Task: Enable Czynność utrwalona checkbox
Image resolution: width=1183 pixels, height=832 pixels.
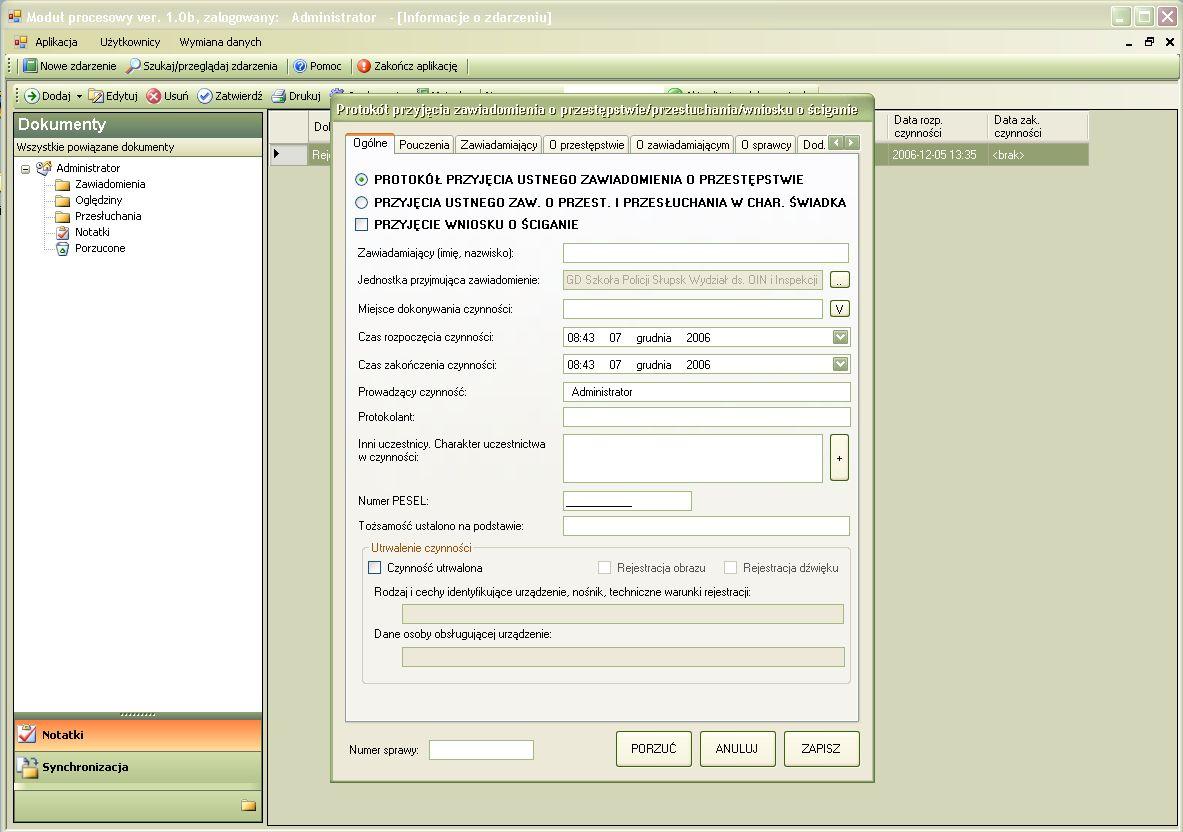Action: click(x=374, y=567)
